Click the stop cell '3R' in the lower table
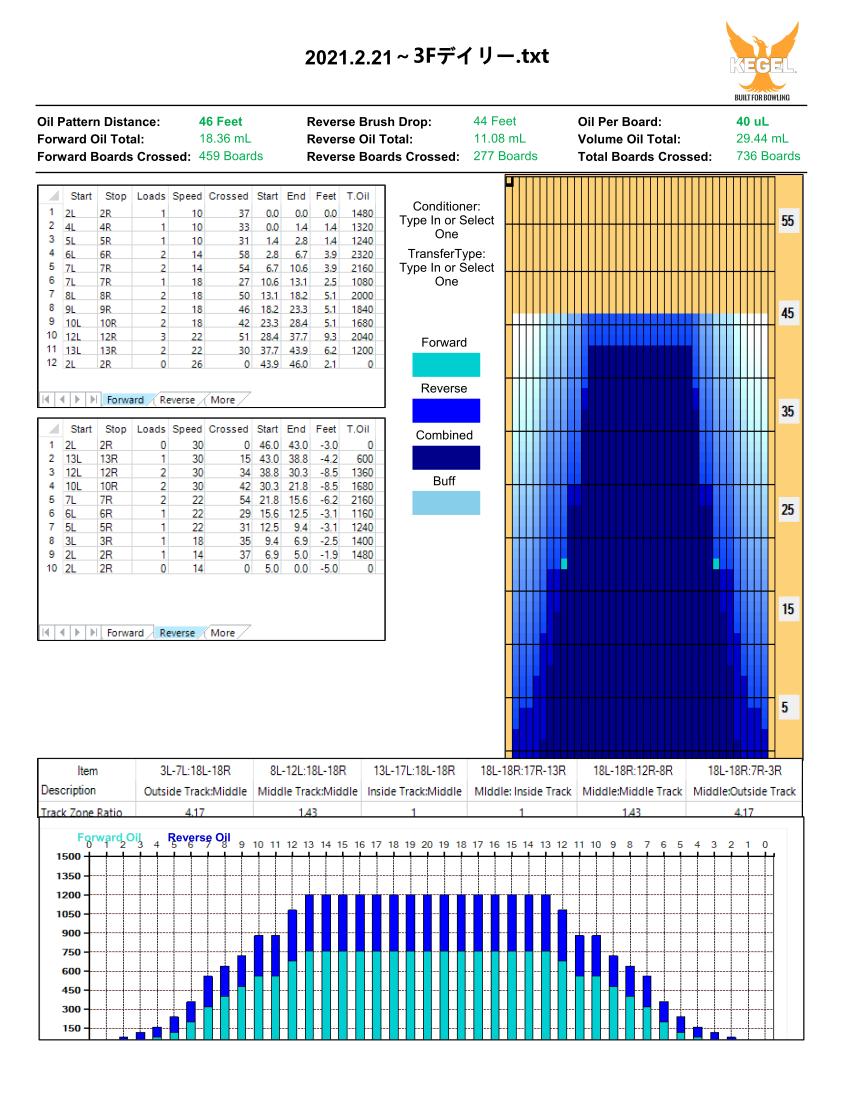 [x=106, y=541]
